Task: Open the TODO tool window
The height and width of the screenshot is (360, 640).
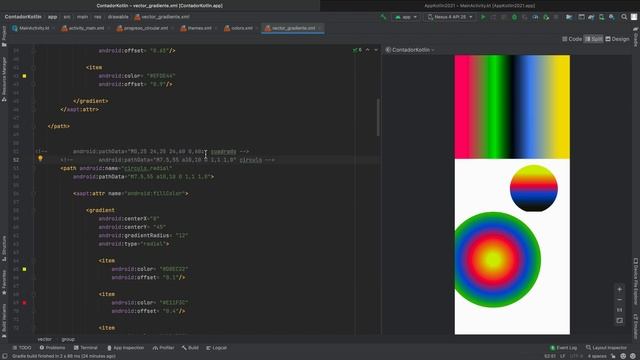Action: [x=22, y=348]
